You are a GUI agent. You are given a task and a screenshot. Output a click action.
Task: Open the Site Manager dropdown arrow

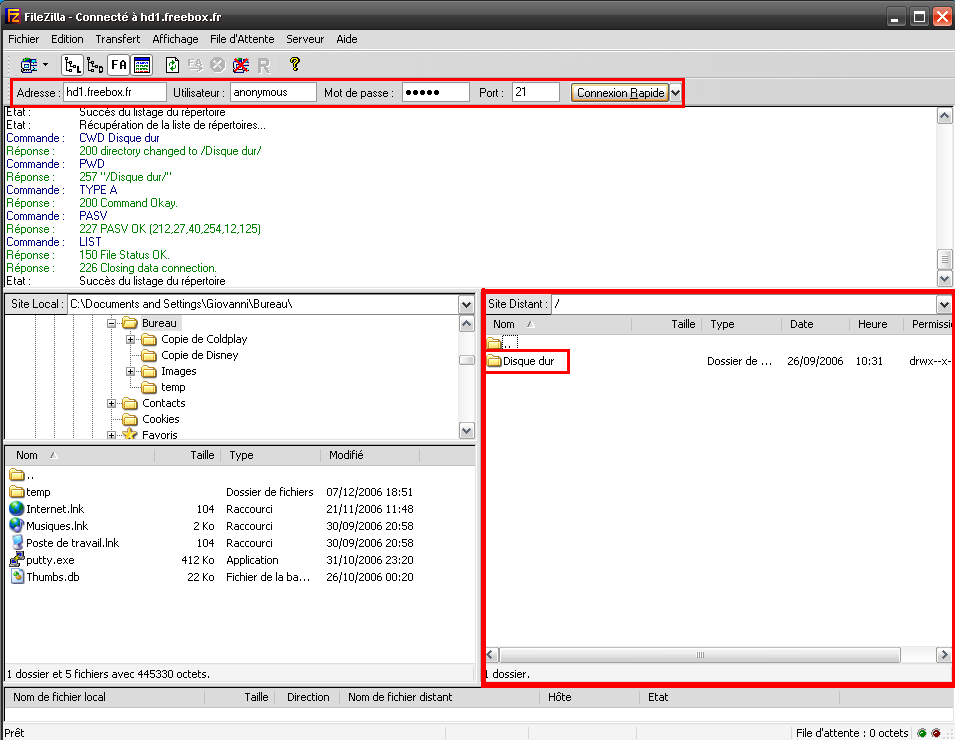46,65
